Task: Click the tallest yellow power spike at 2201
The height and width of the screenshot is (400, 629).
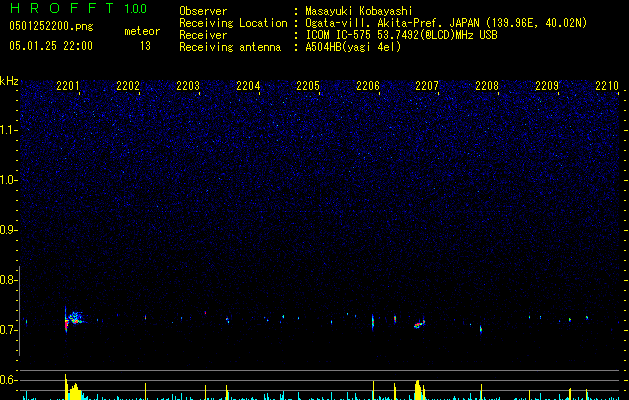Action: coord(66,387)
